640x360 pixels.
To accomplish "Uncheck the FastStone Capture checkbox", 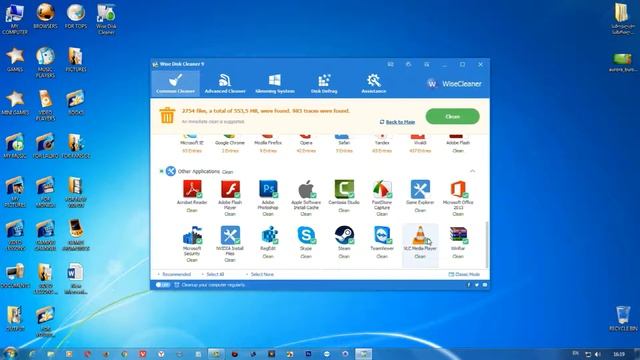I will [x=389, y=196].
